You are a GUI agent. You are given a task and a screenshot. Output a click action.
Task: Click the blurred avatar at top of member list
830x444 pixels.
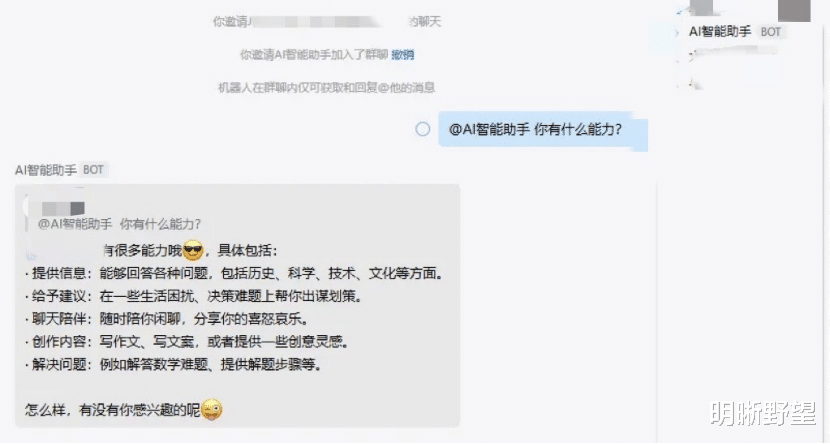click(702, 7)
